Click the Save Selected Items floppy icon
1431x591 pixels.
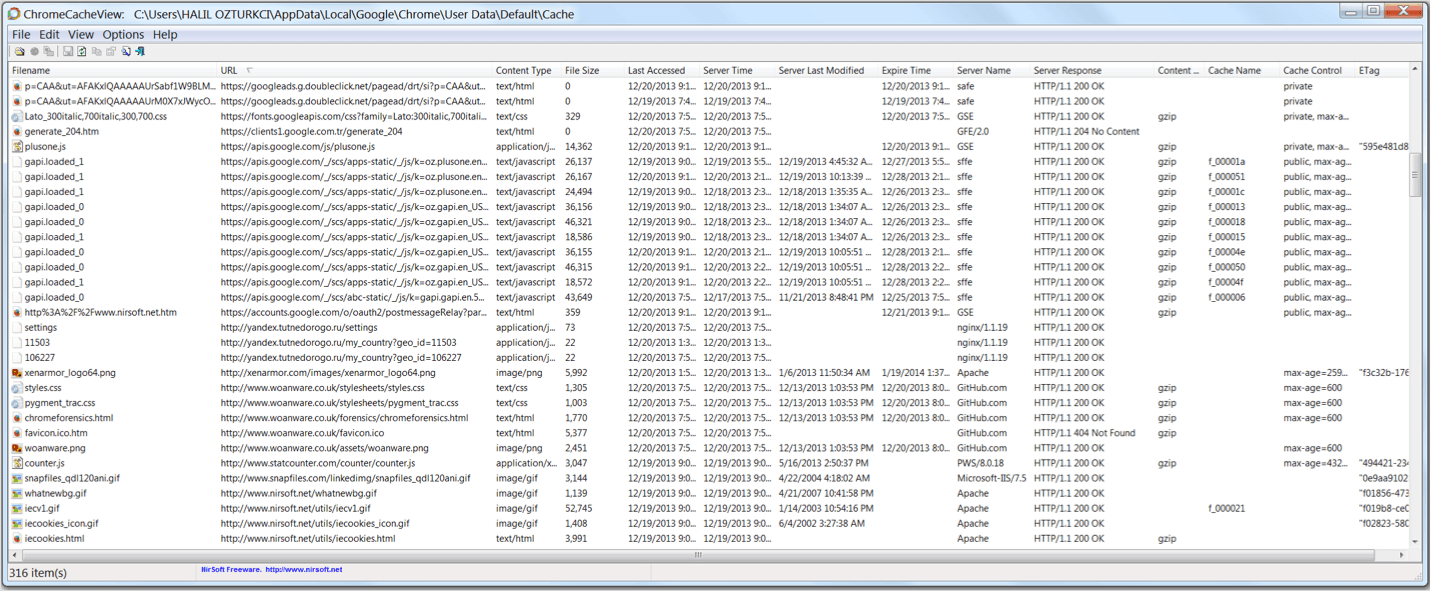click(x=67, y=51)
